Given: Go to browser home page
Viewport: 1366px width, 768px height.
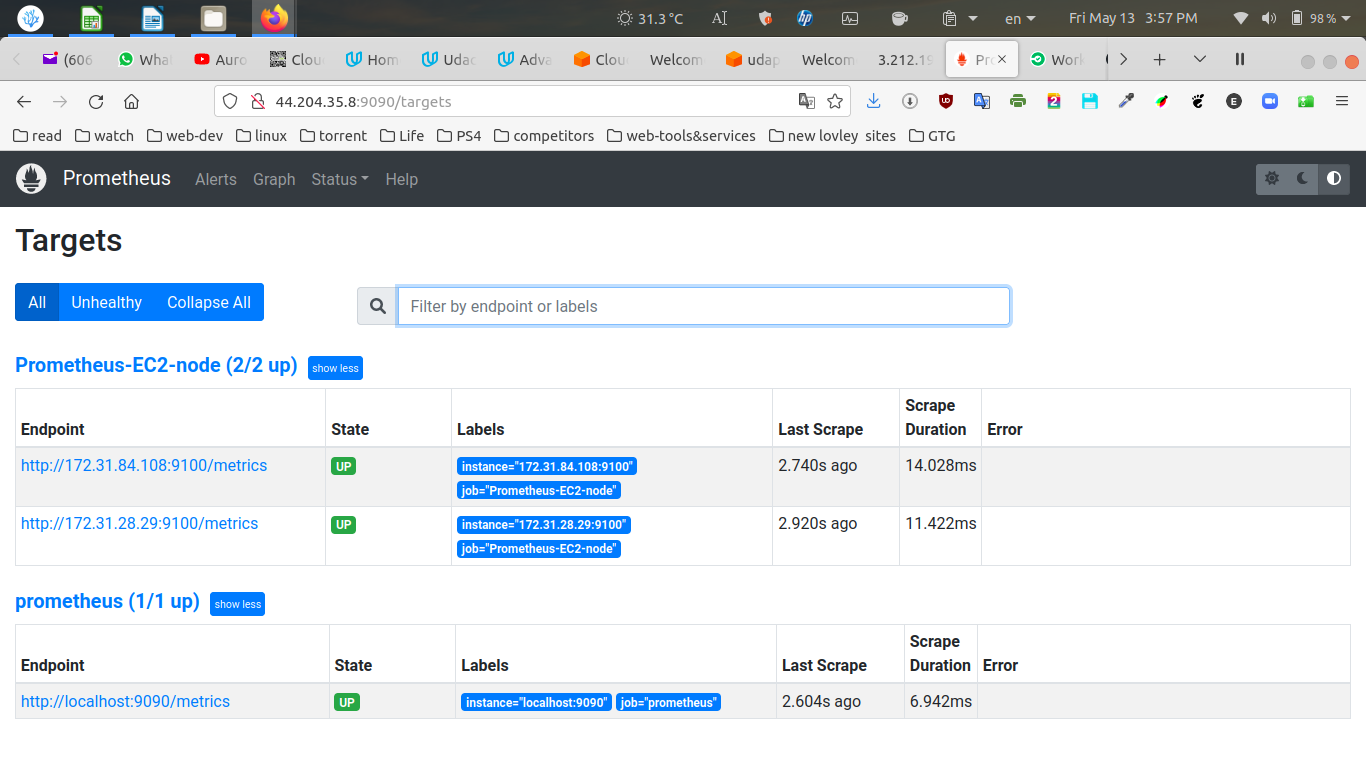Looking at the screenshot, I should pos(131,101).
